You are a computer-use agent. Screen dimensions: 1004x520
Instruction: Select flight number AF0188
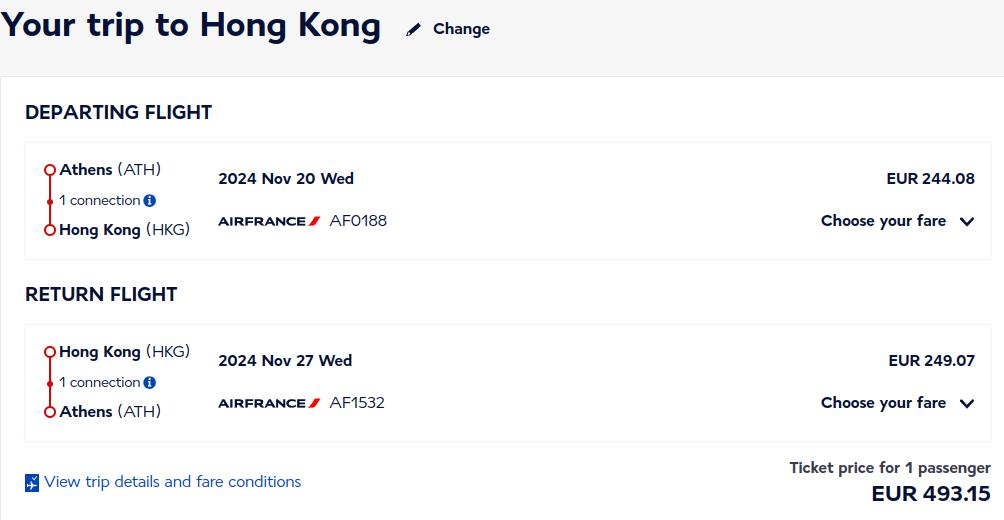click(358, 221)
